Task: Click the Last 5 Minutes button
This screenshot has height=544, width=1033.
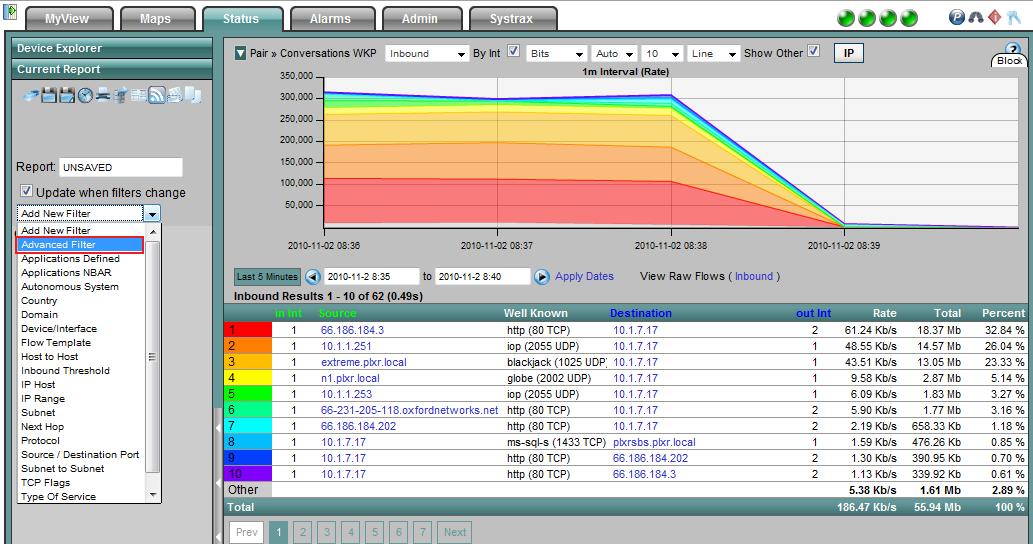Action: coord(267,277)
